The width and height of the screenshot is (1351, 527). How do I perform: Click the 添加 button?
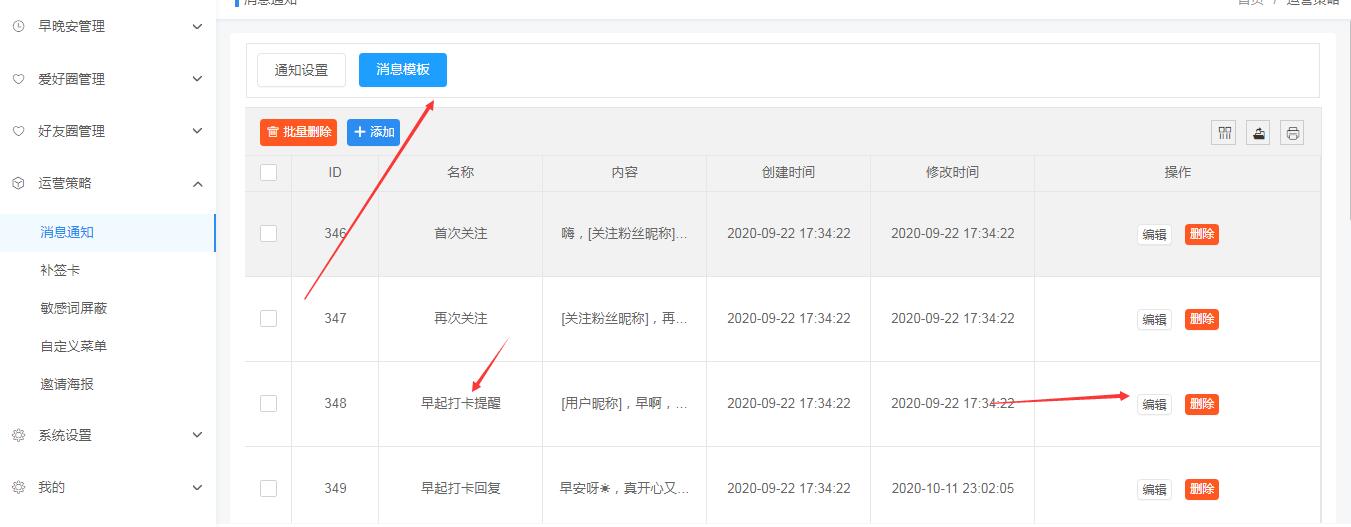coord(373,132)
